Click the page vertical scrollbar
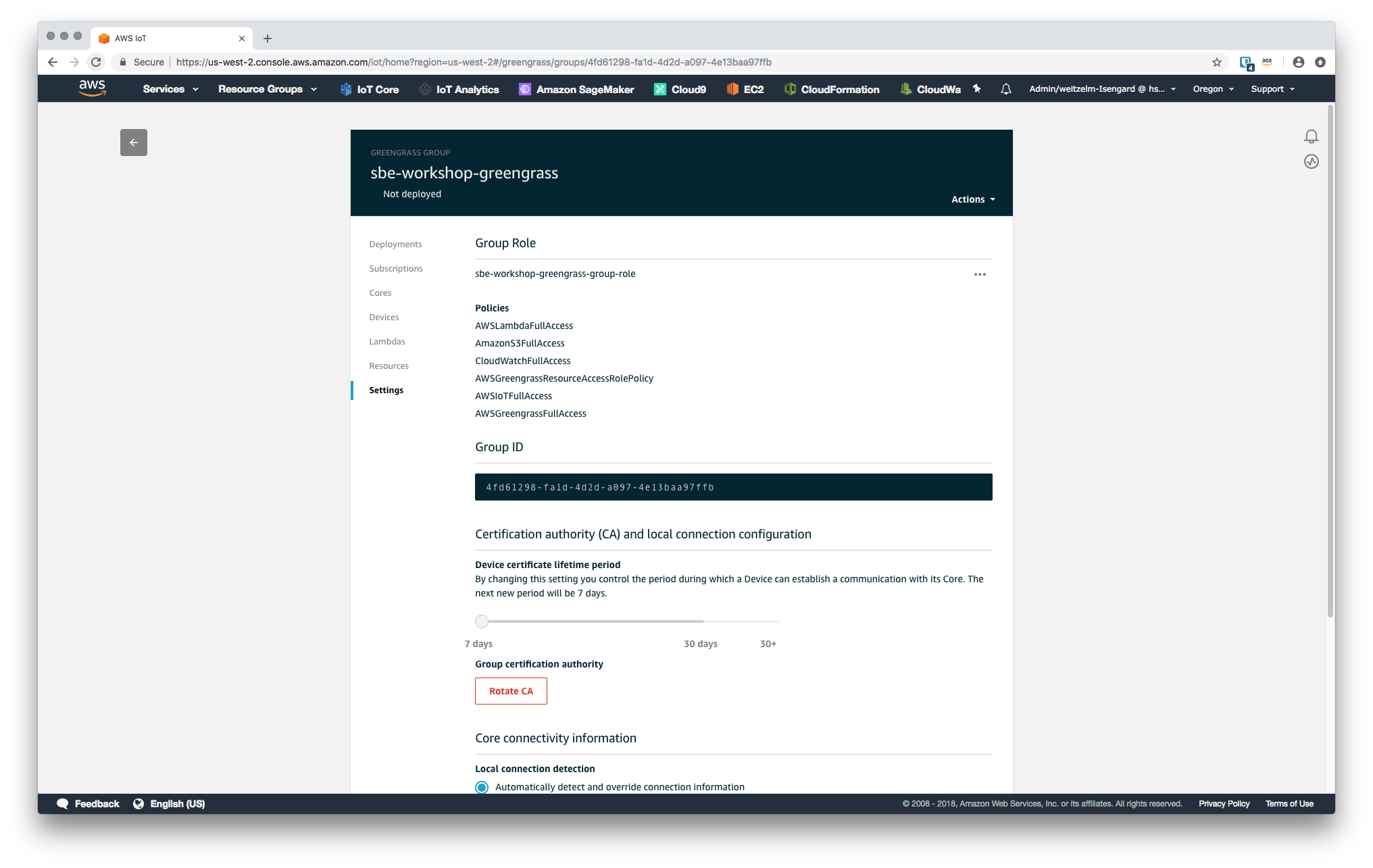The height and width of the screenshot is (868, 1373). click(1330, 360)
